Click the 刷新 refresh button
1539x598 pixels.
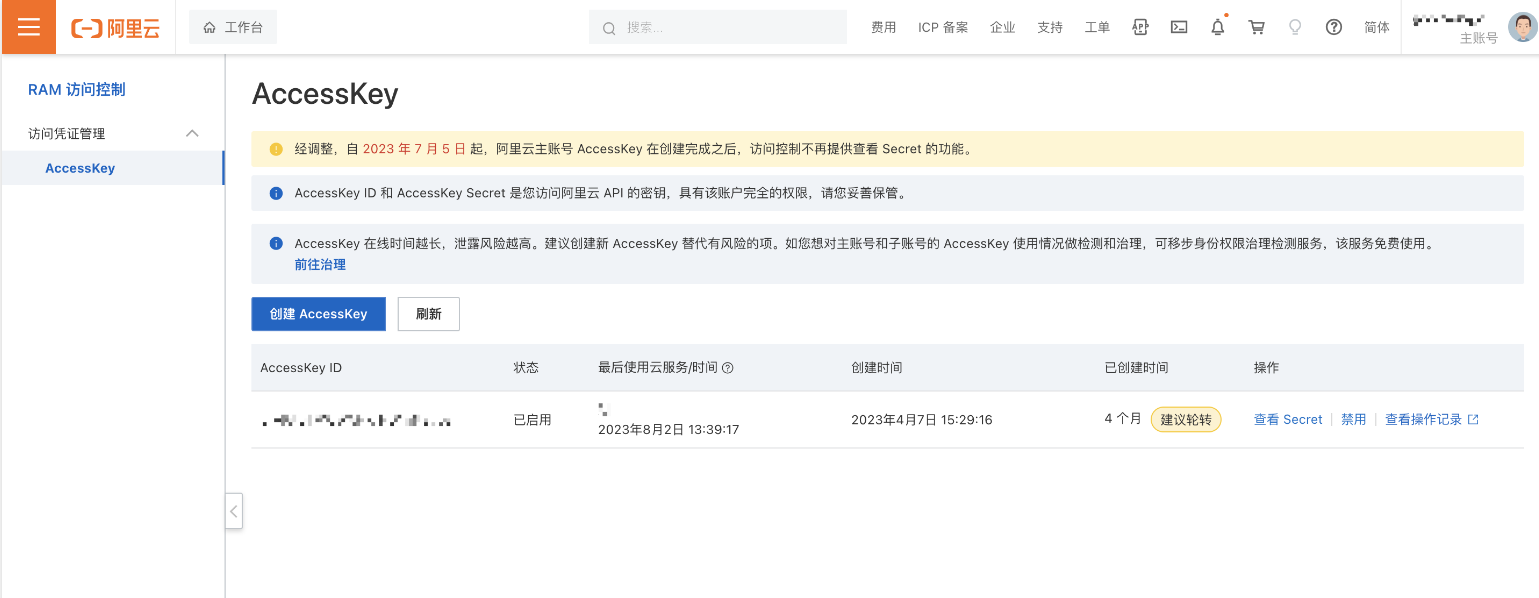(x=429, y=314)
